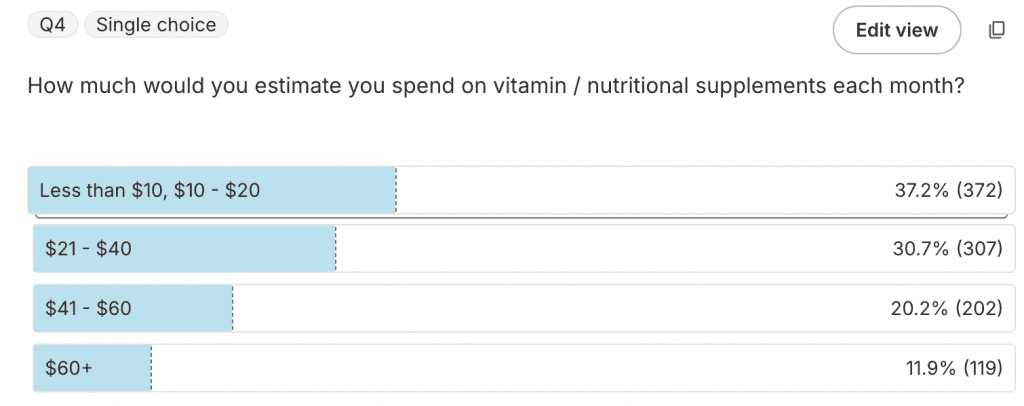Click the Single choice badge
The height and width of the screenshot is (406, 1024).
(156, 25)
